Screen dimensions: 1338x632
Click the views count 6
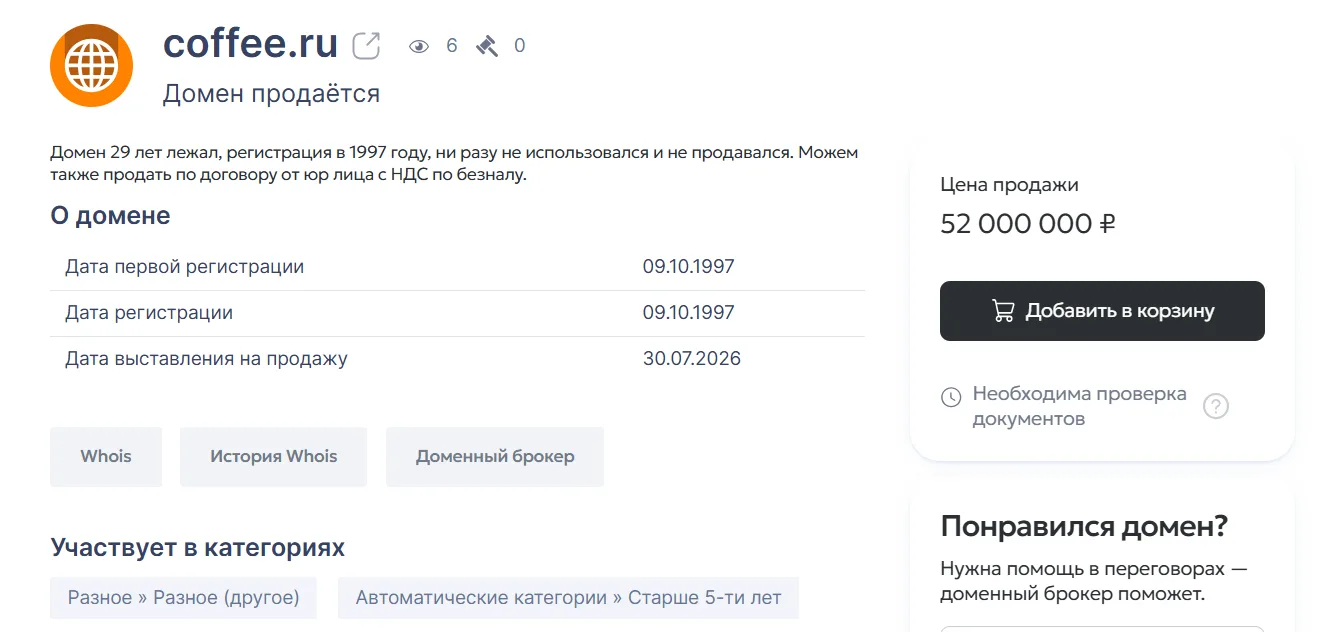point(452,46)
